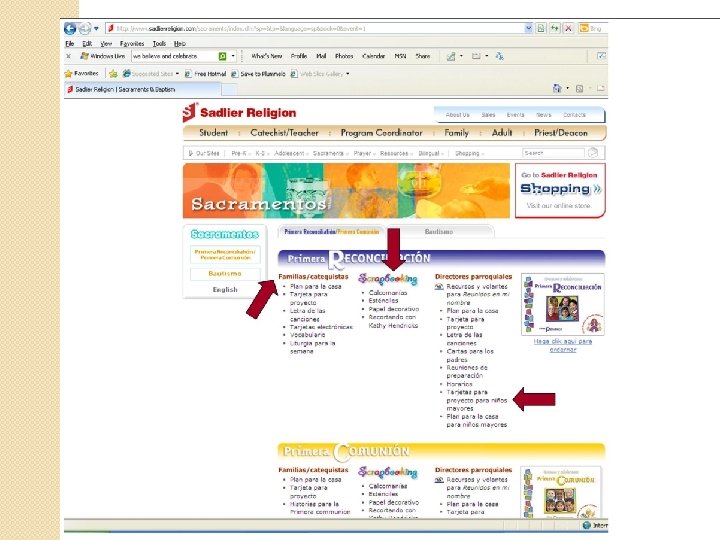The height and width of the screenshot is (540, 720).
Task: Open the Edit menu
Action: pos(87,44)
